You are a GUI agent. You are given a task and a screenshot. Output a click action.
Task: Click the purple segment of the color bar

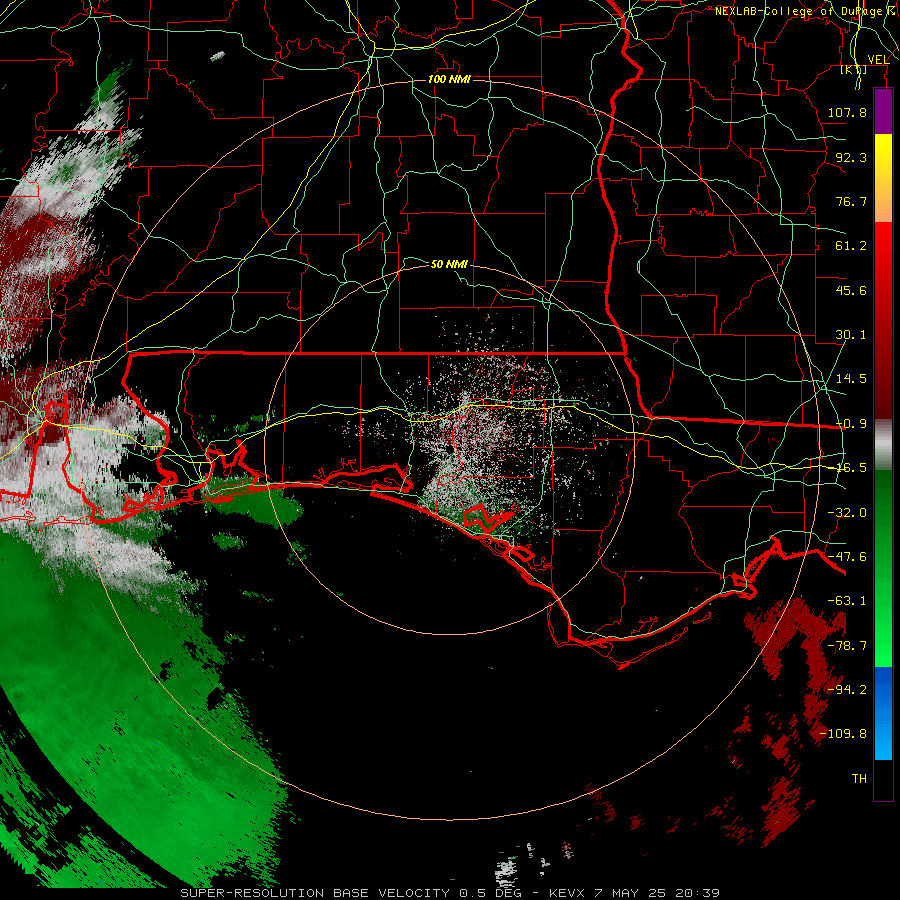[883, 112]
